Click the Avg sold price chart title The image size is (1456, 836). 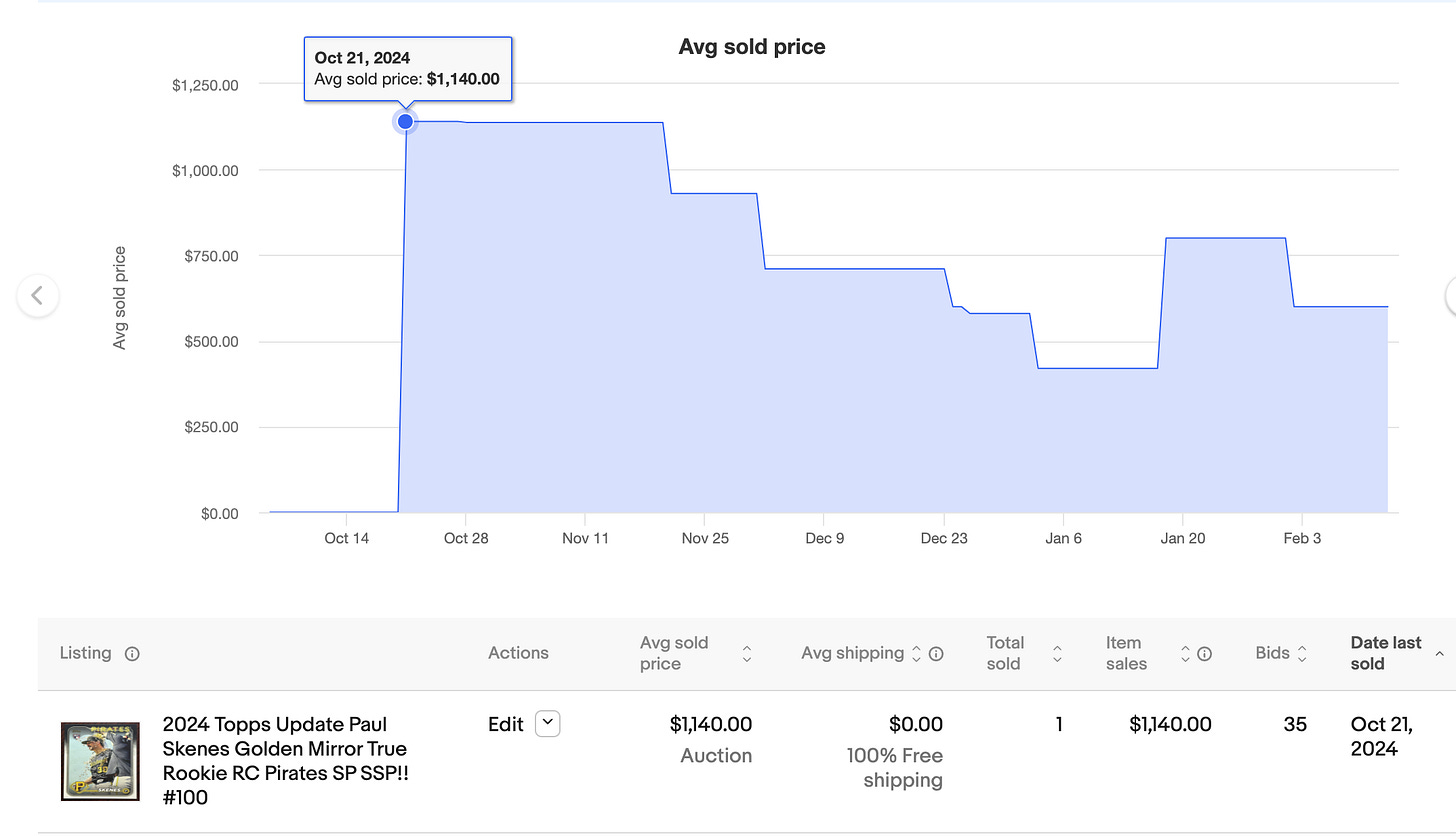pyautogui.click(x=752, y=47)
